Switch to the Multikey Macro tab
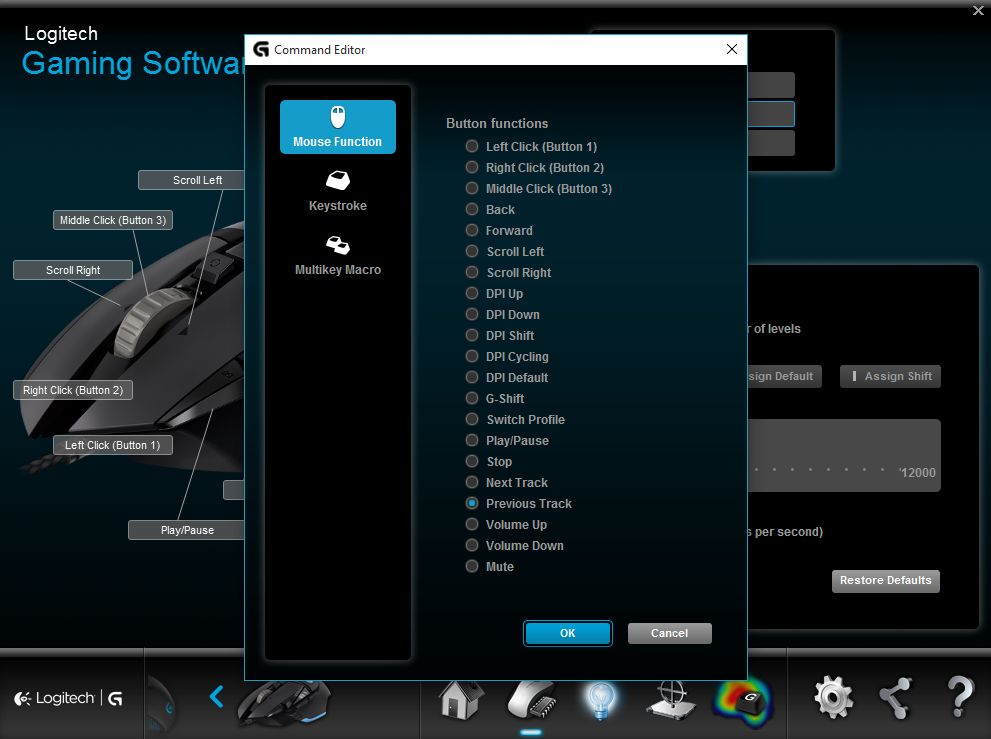 tap(337, 254)
